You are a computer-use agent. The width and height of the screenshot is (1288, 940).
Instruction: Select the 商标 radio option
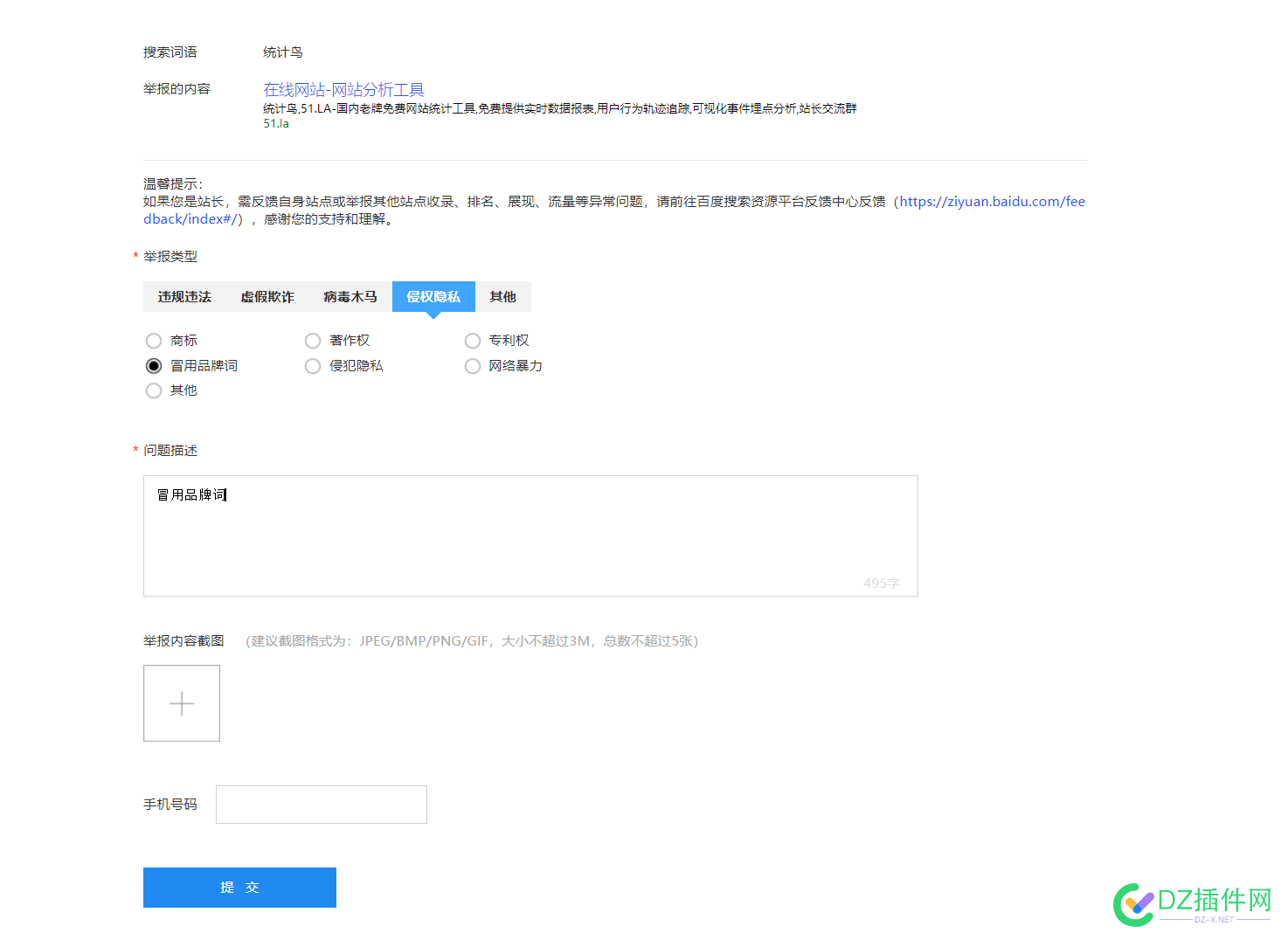154,341
